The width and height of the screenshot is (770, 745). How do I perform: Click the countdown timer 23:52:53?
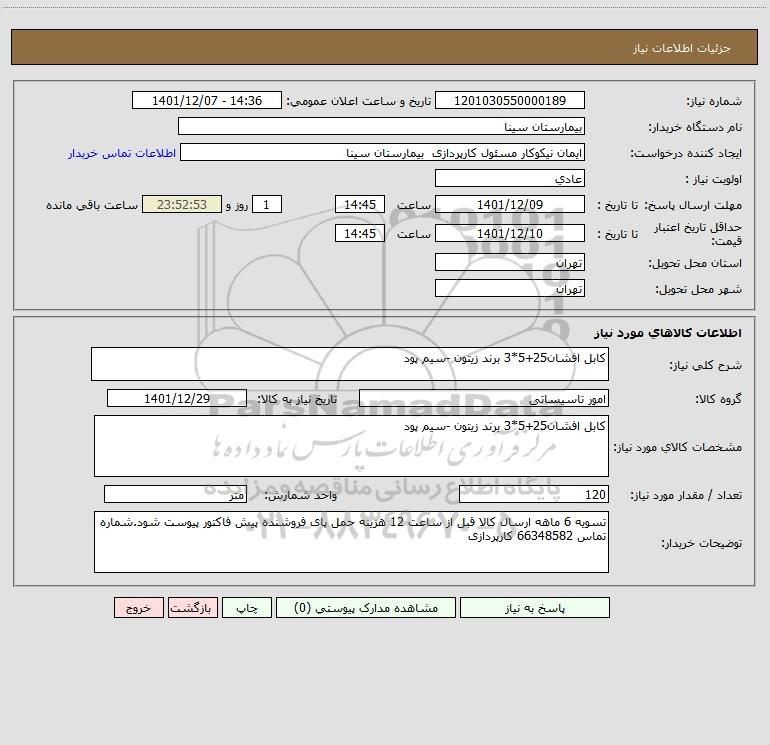(182, 204)
